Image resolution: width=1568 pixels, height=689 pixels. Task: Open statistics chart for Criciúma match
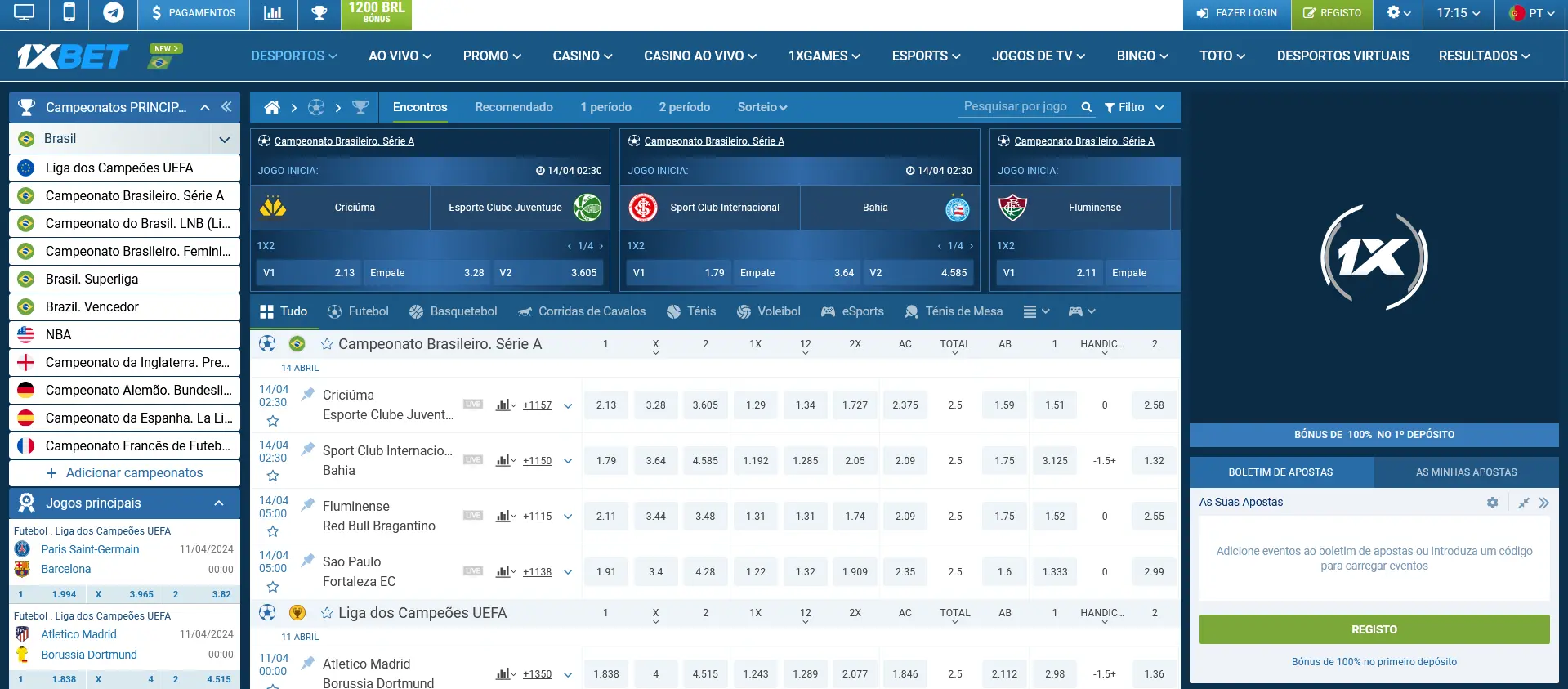(506, 405)
